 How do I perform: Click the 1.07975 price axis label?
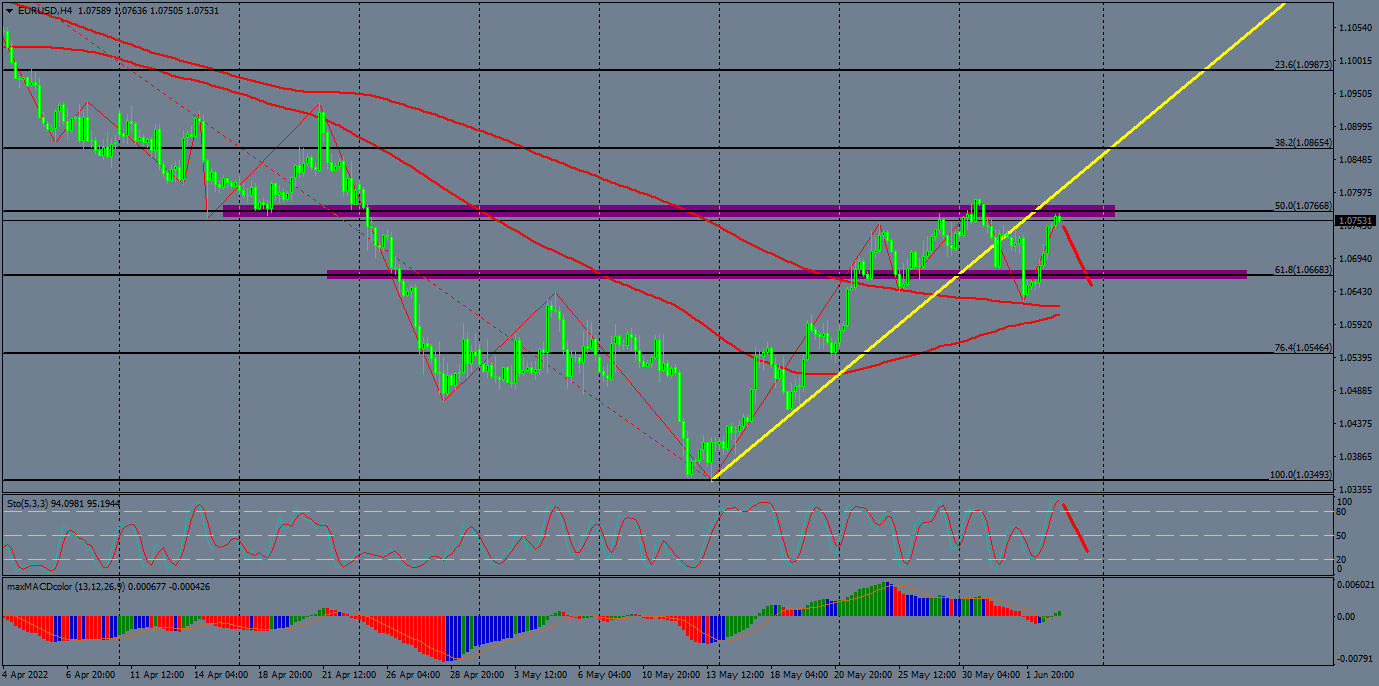click(1357, 193)
